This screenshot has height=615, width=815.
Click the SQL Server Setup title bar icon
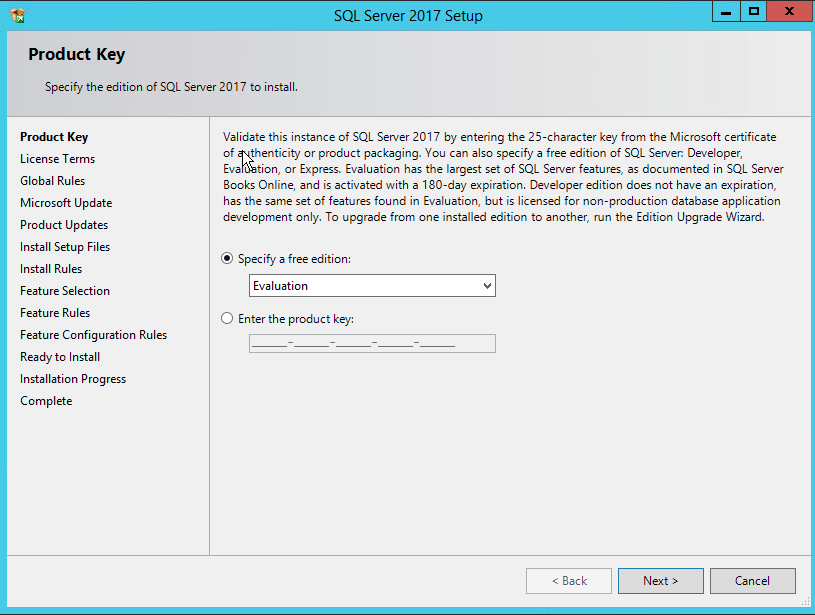coord(17,16)
